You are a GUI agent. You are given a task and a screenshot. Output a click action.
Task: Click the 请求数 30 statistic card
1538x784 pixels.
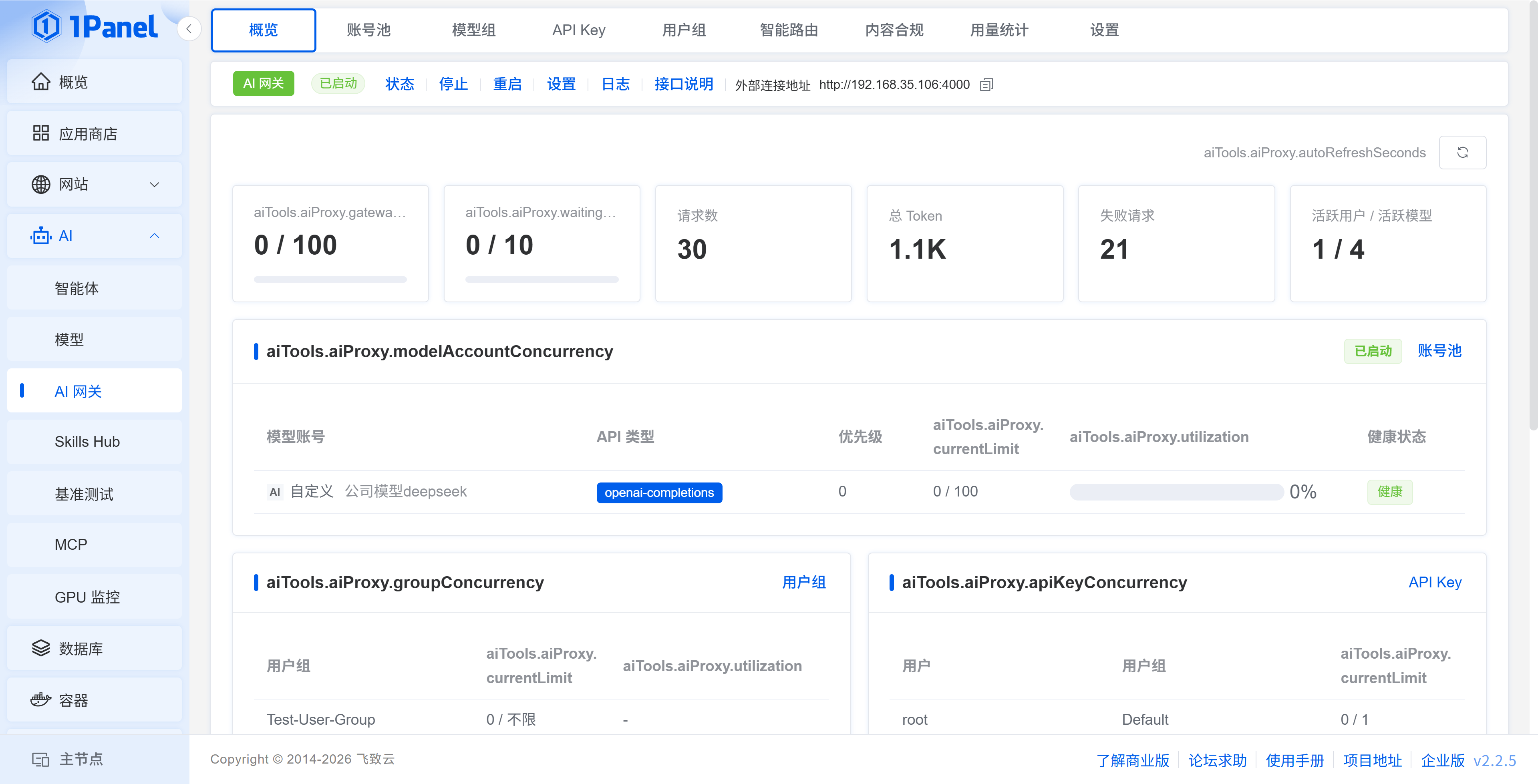click(753, 243)
